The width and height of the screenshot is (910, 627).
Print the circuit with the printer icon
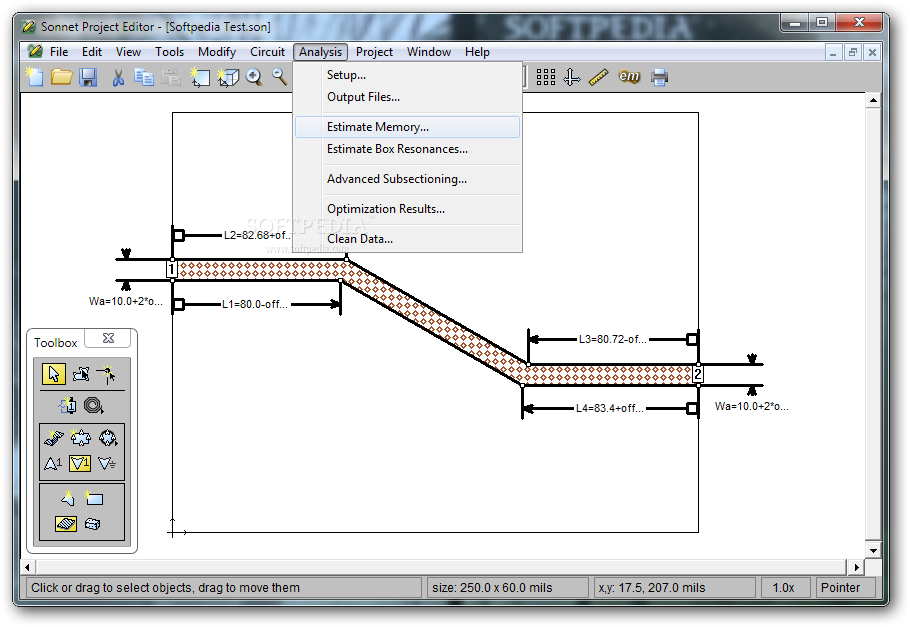(x=659, y=77)
